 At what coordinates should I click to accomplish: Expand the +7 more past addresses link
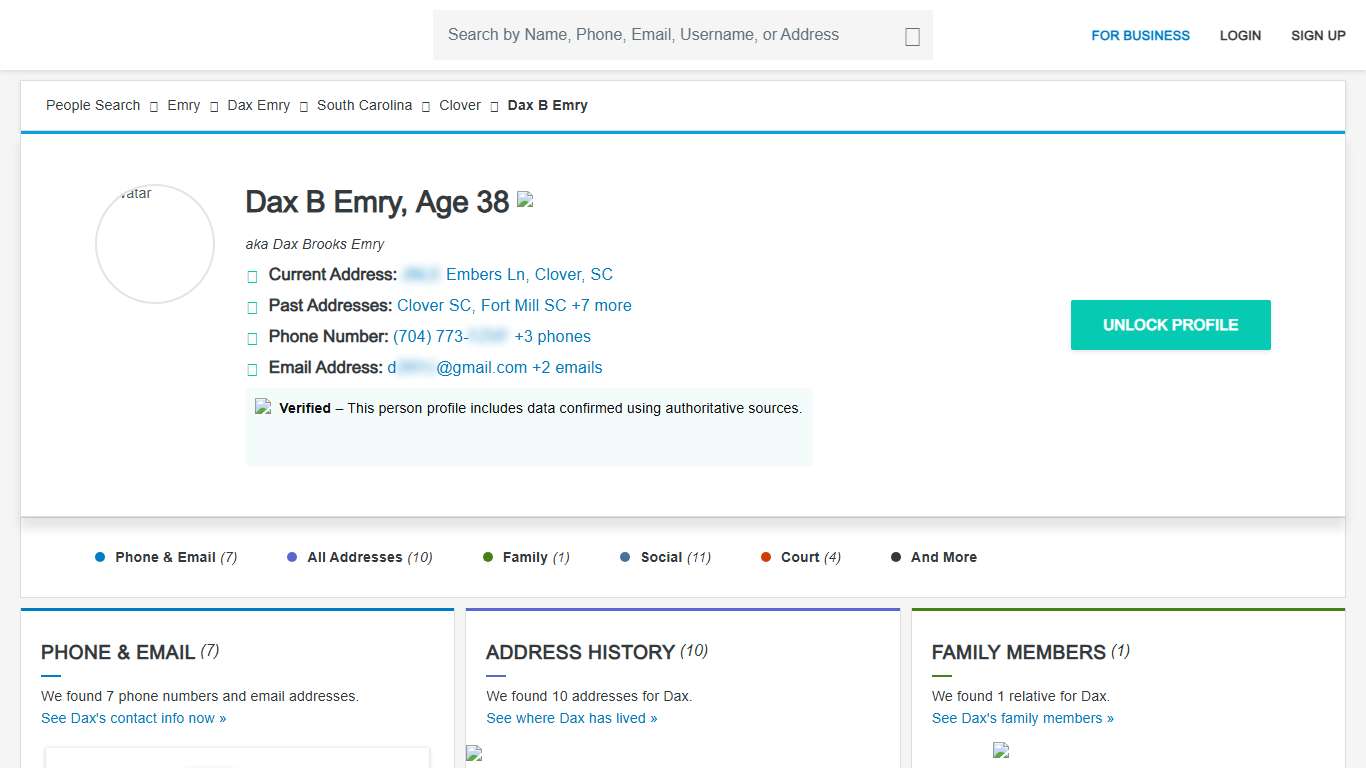(601, 306)
